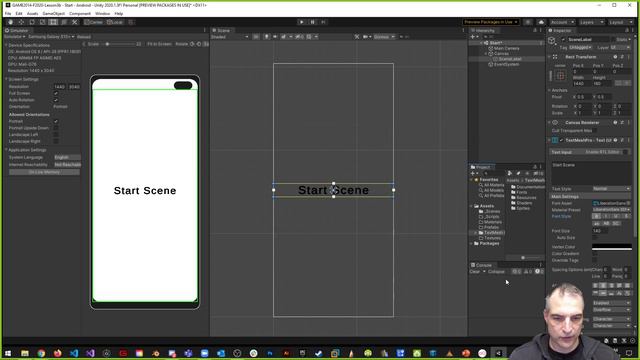The width and height of the screenshot is (640, 360).
Task: Toggle the Auto Rotation checkbox
Action: (56, 100)
